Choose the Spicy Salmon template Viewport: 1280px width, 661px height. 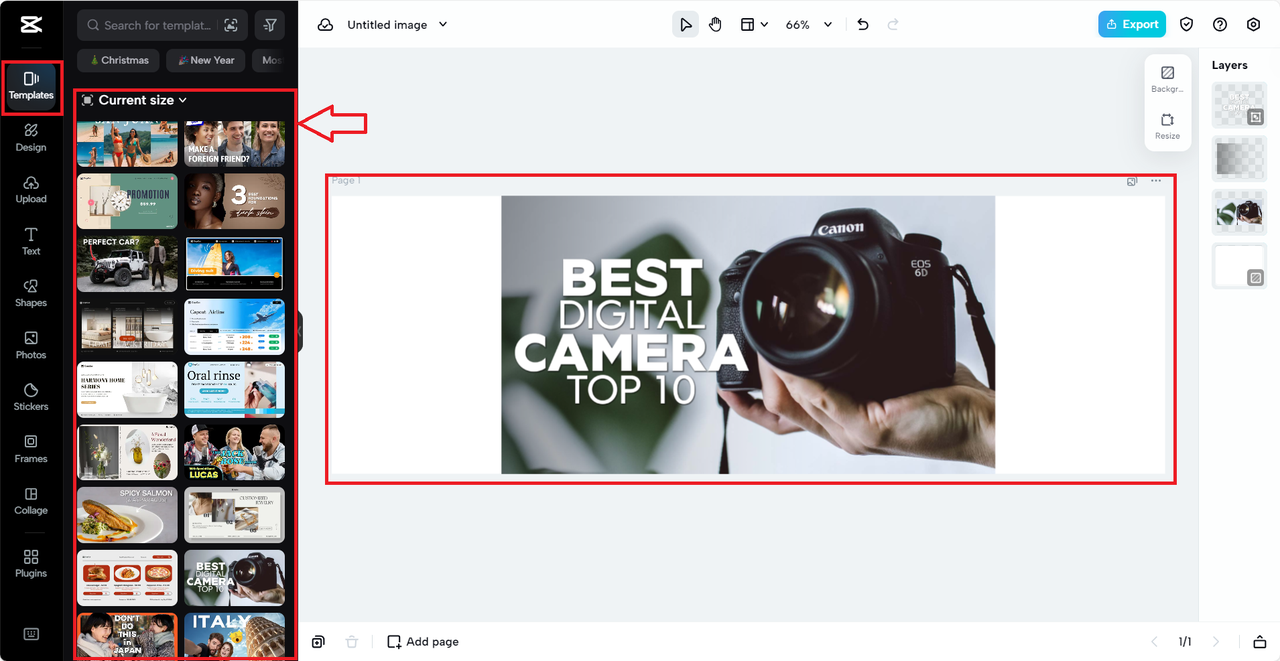pos(127,515)
